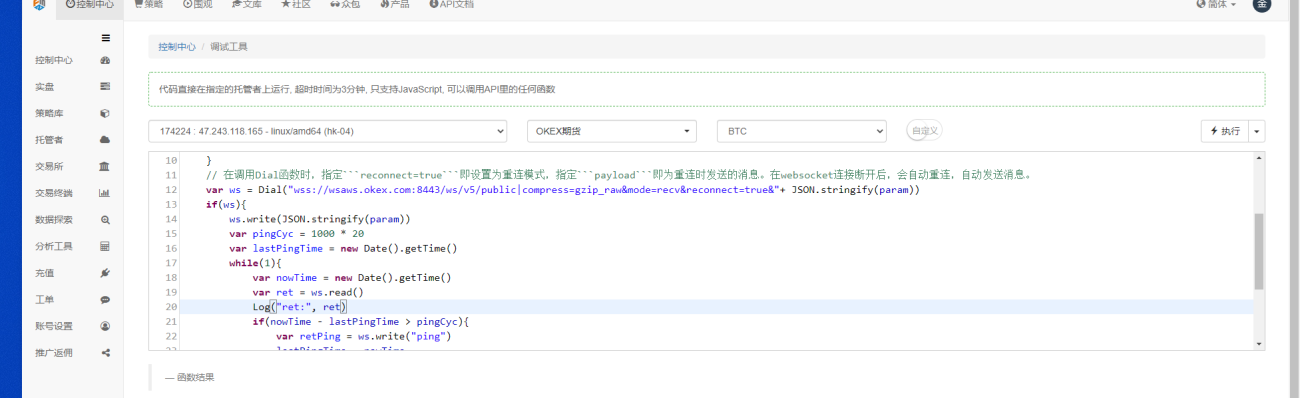Open 分析工具 calculator icon in sidebar
The height and width of the screenshot is (398, 1300).
click(105, 246)
